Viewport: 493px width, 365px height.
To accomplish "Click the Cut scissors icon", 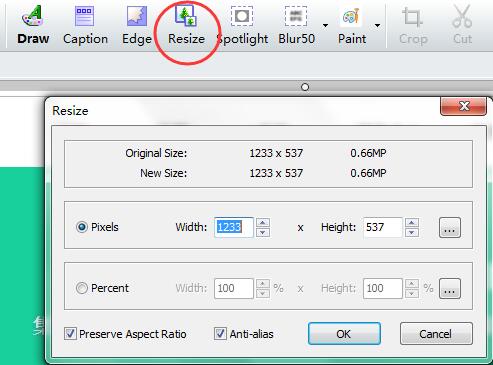I will (462, 16).
